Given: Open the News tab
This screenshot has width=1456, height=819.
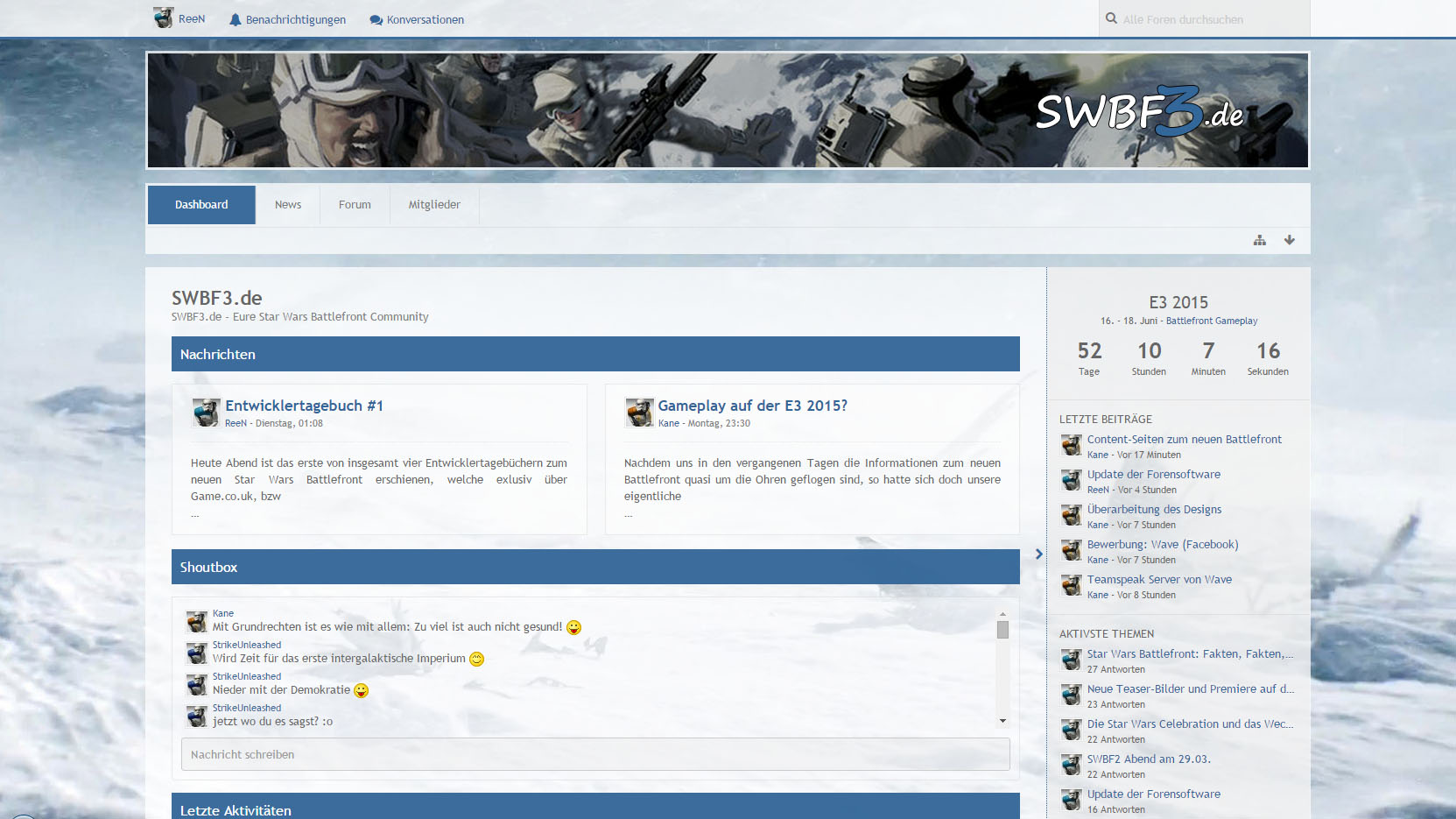Looking at the screenshot, I should (288, 204).
